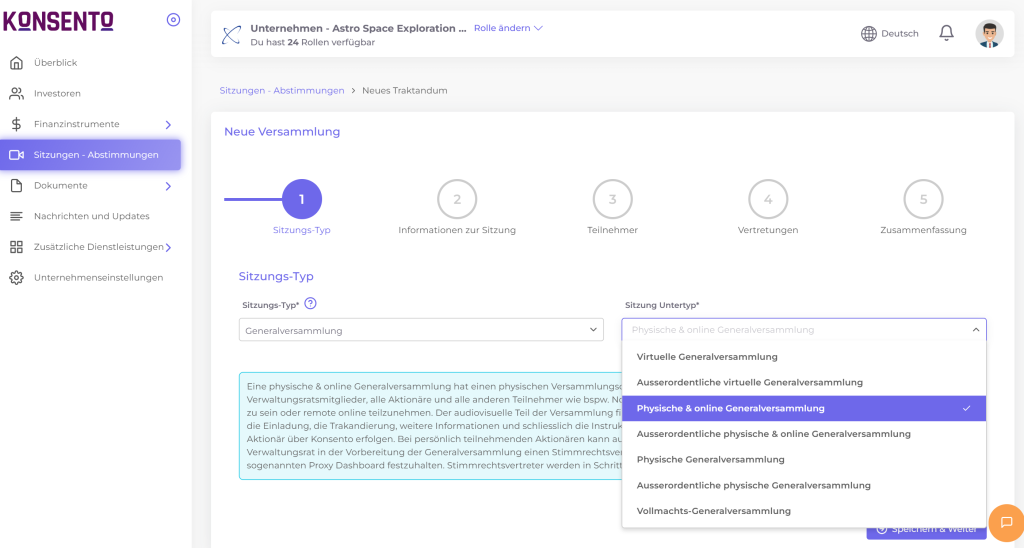Click the Finanzinstrumente dollar icon
Screen dimensions: 1024x548
16,124
